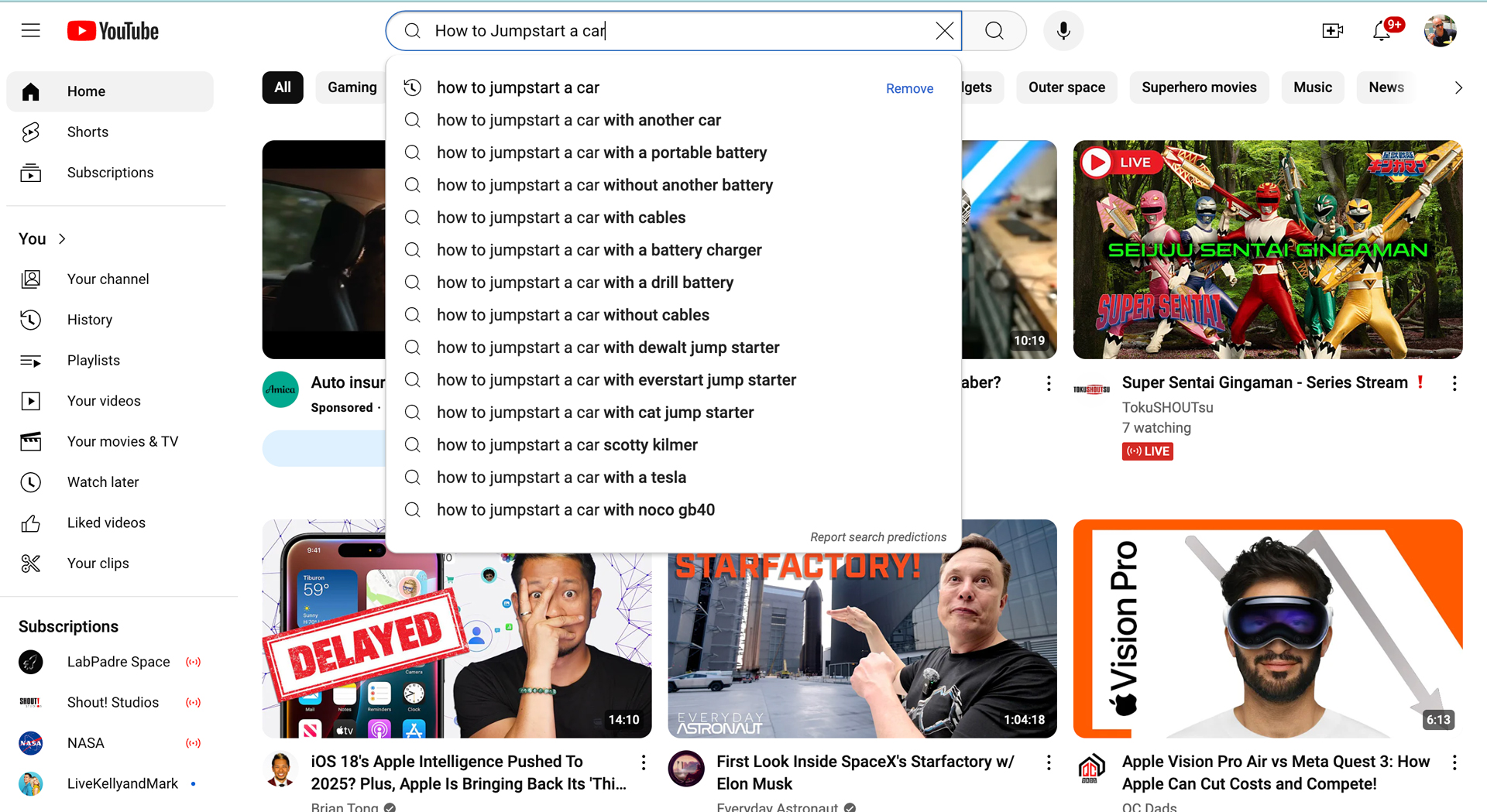Open Vision Pro Air video thumbnail

coord(1268,629)
